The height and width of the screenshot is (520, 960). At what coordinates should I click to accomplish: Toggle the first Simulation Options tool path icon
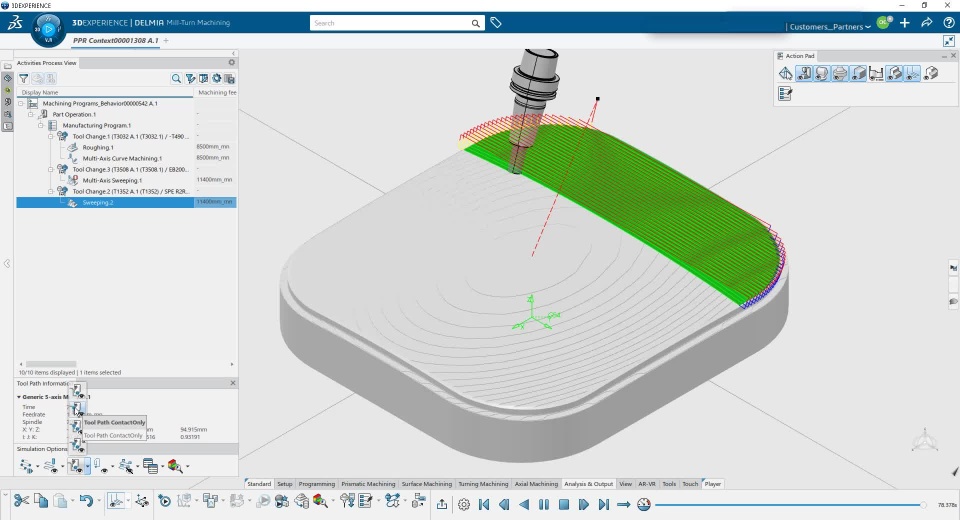point(26,466)
